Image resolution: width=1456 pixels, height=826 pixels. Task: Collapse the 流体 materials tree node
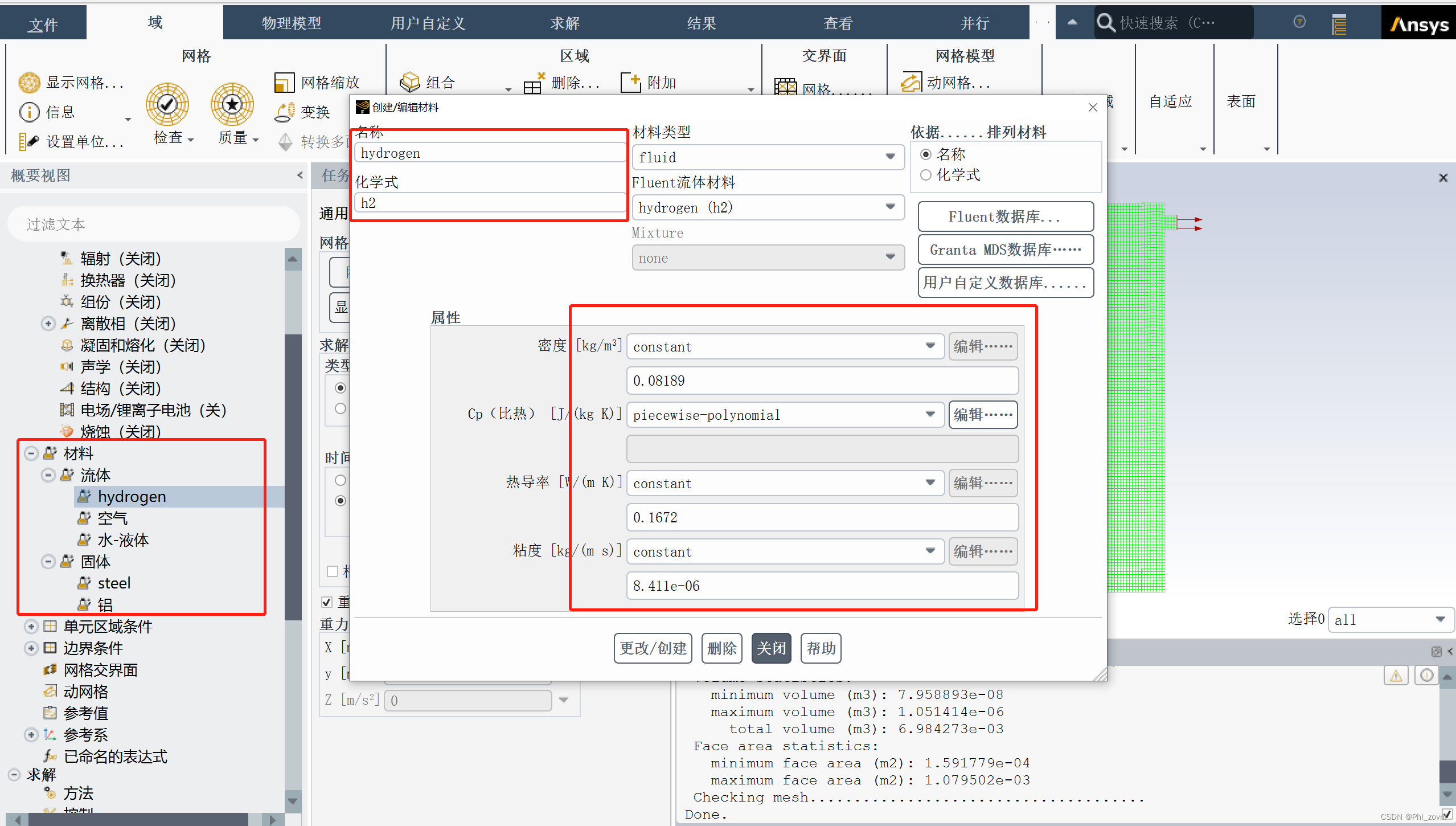(x=48, y=475)
